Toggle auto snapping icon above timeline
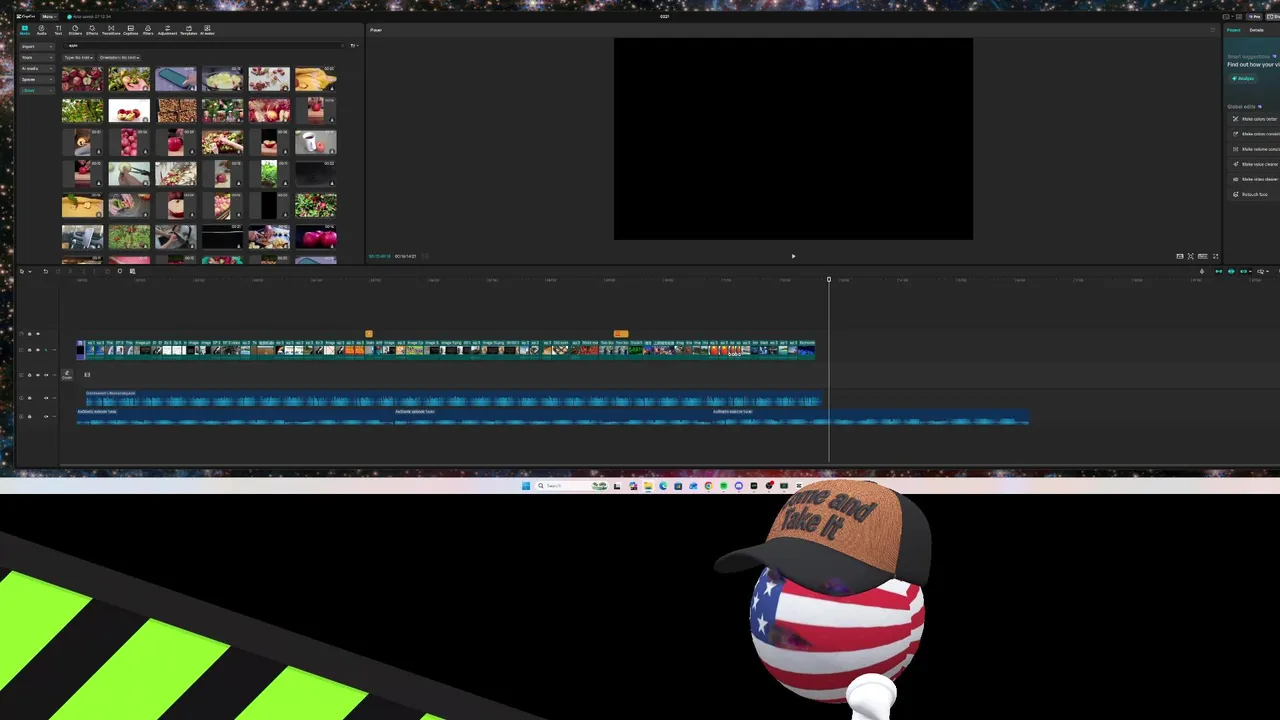Image resolution: width=1280 pixels, height=720 pixels. tap(1231, 271)
